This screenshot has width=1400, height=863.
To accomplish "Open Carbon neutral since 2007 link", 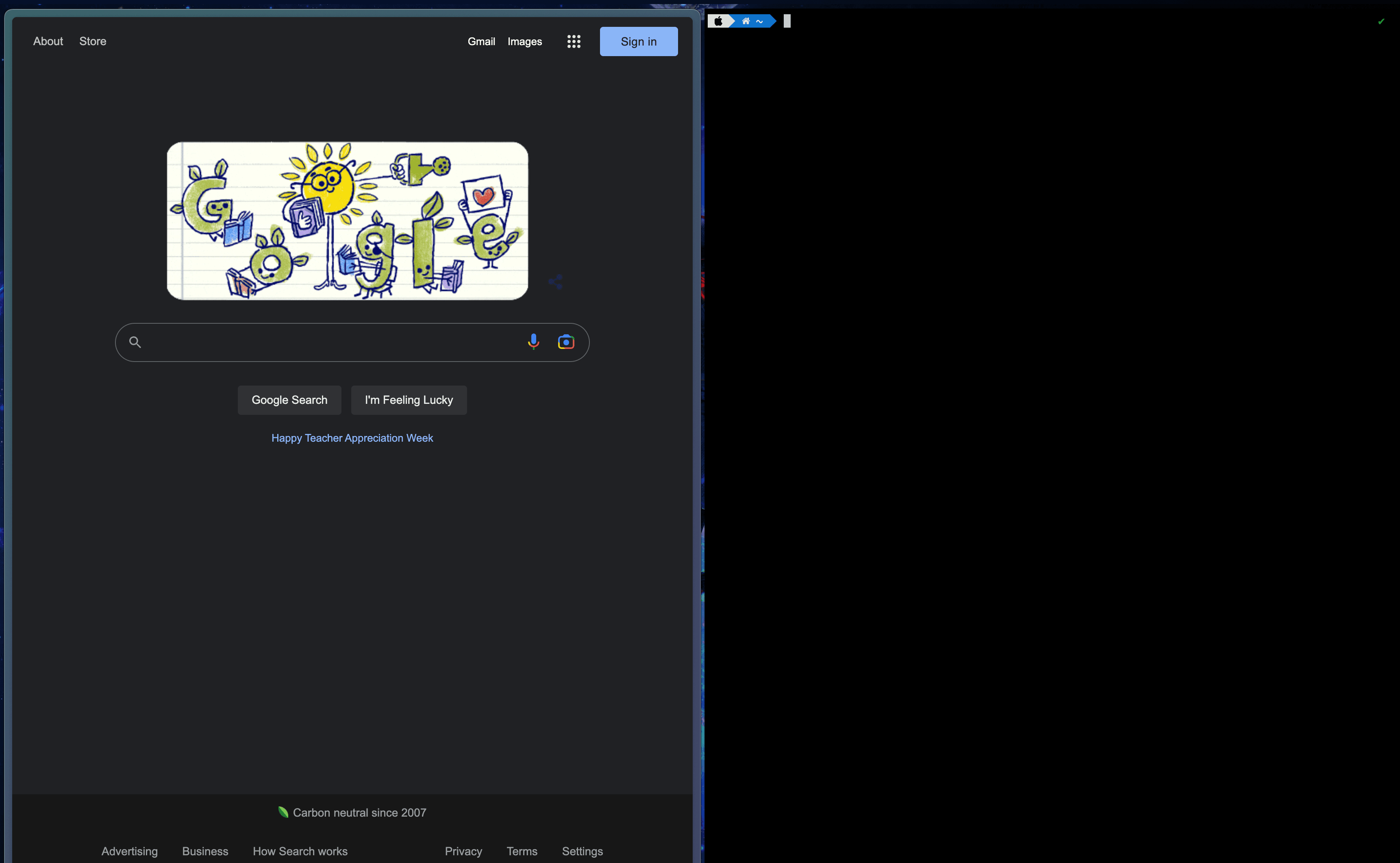I will 359,812.
